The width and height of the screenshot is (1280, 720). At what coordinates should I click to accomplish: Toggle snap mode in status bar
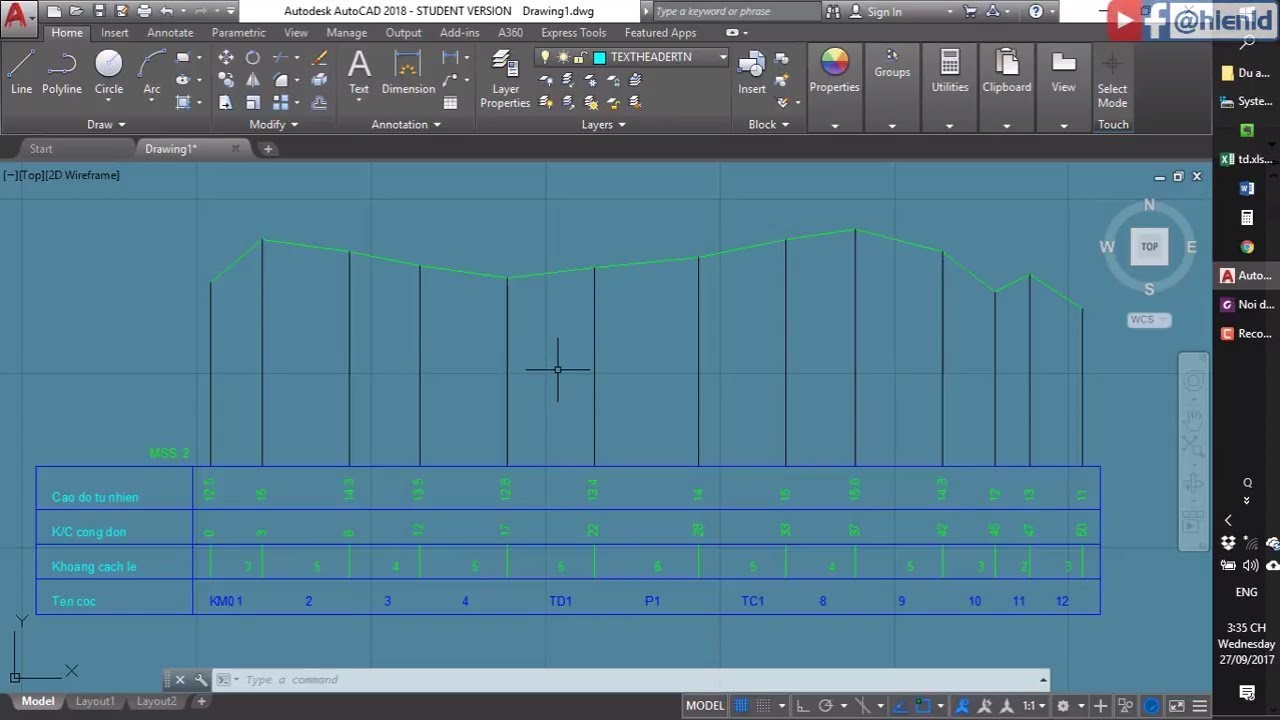pos(766,705)
